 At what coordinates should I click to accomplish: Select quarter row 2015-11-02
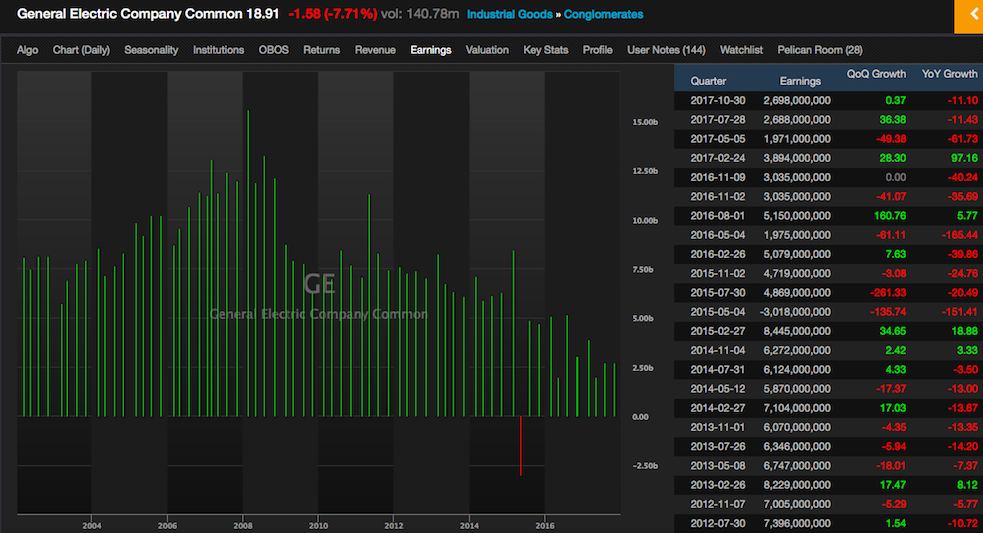[x=828, y=273]
